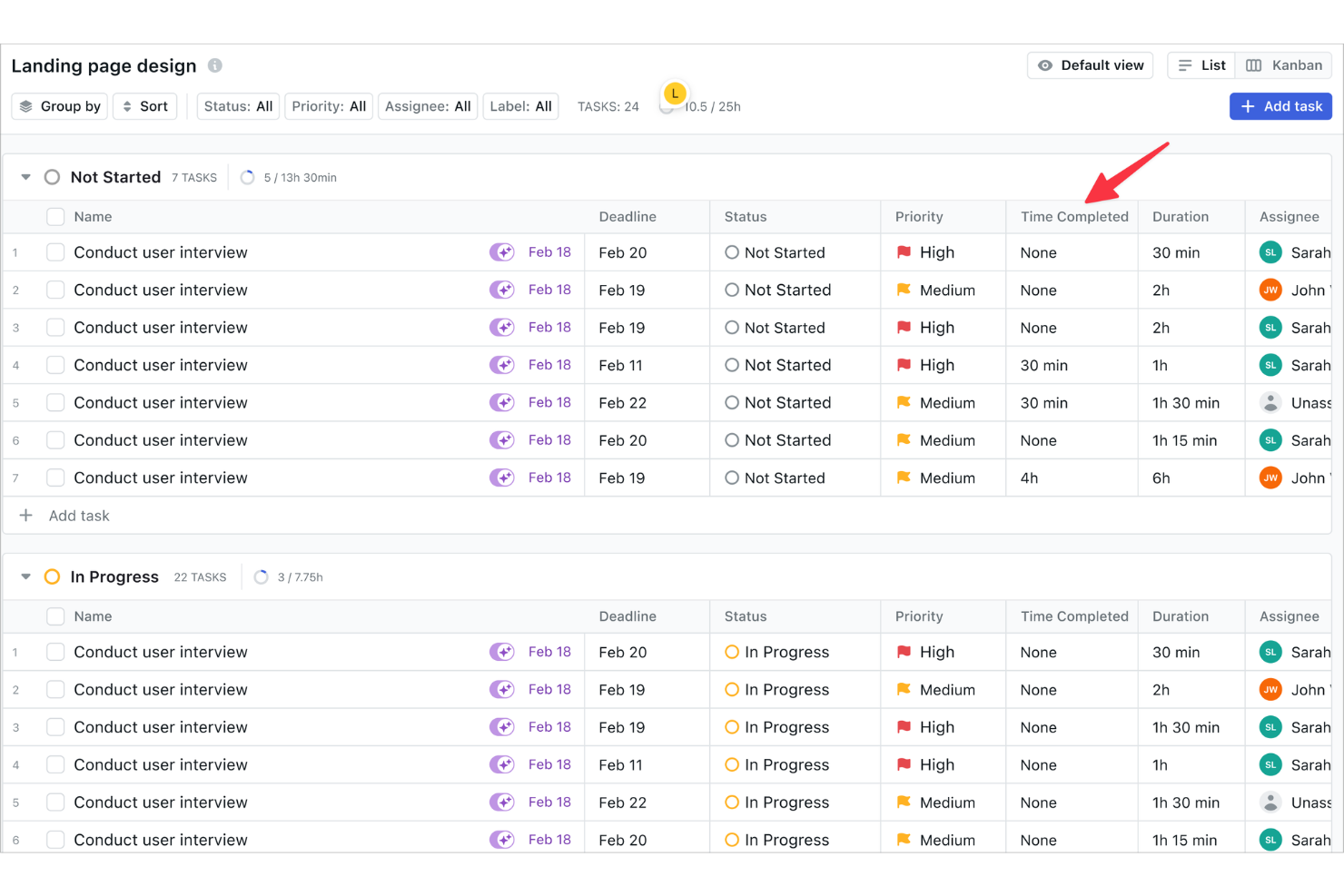This screenshot has width=1344, height=896.
Task: Click the purple recurring icon next to Feb 18
Action: (501, 252)
